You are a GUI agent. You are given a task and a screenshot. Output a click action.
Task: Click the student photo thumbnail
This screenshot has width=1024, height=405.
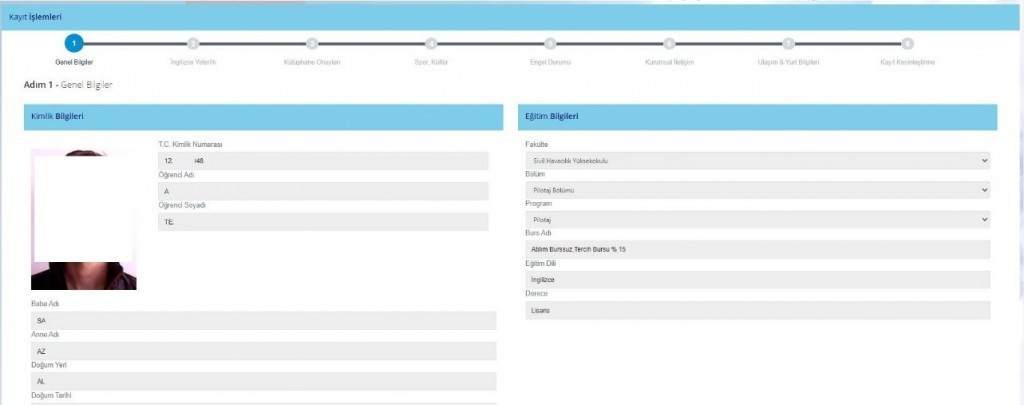(84, 220)
